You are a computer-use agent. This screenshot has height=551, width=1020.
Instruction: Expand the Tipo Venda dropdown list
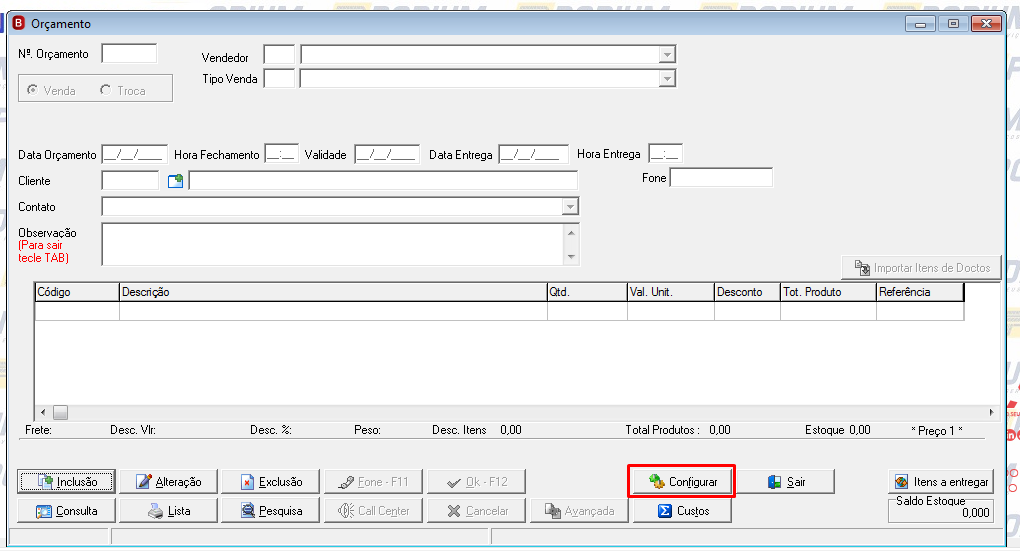(x=667, y=79)
